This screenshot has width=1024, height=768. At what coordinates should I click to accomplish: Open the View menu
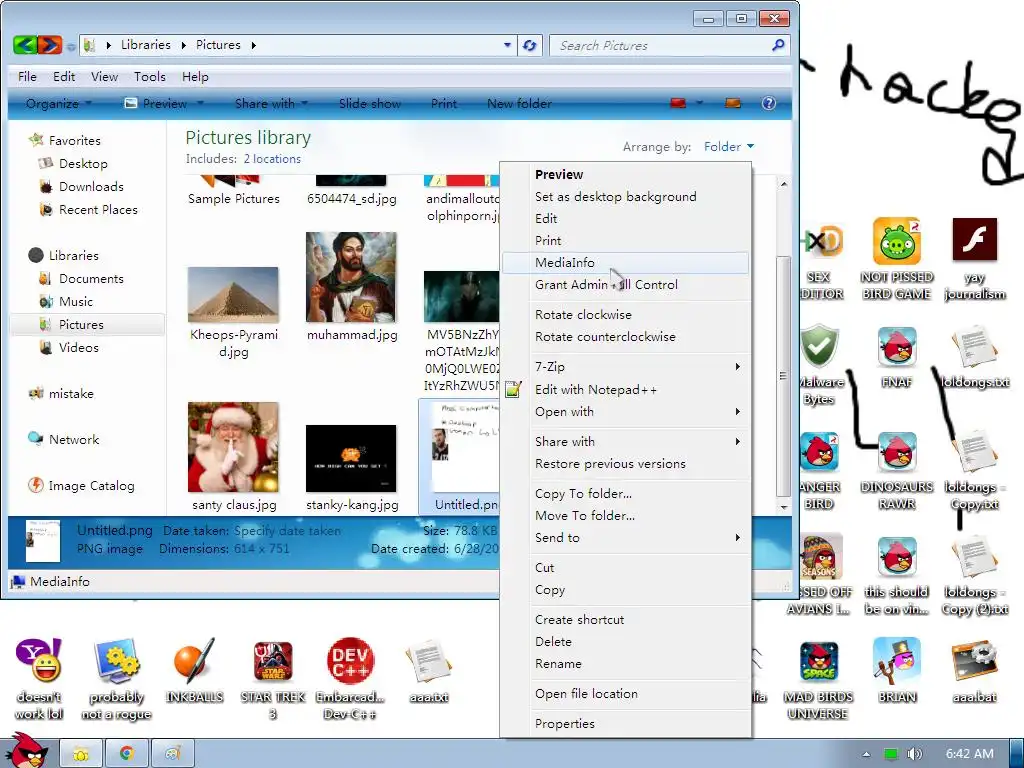[104, 76]
